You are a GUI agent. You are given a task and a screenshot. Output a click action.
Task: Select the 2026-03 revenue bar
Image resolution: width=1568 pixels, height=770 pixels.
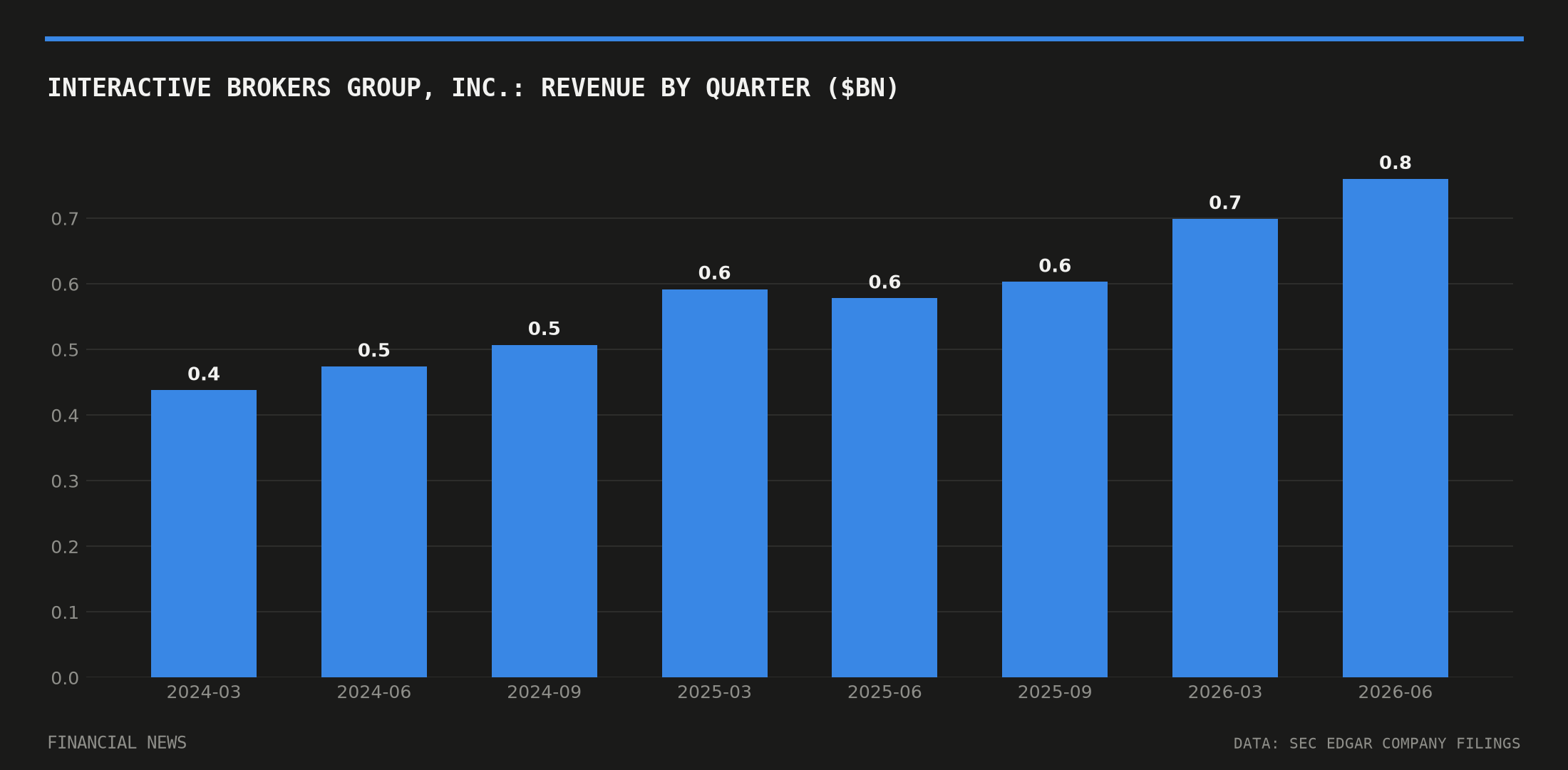[1225, 448]
